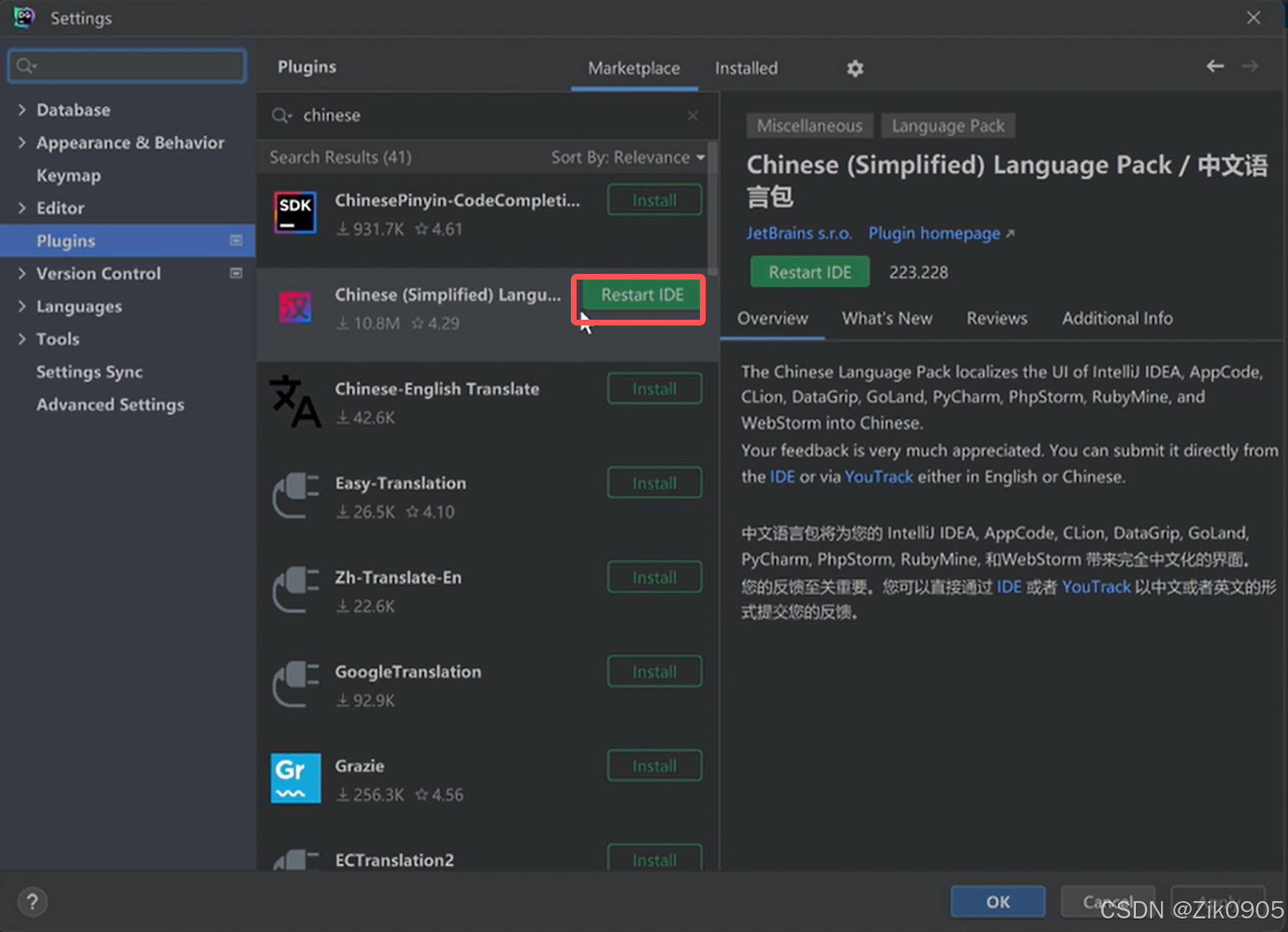Click the back navigation arrow
1288x932 pixels.
(x=1215, y=66)
